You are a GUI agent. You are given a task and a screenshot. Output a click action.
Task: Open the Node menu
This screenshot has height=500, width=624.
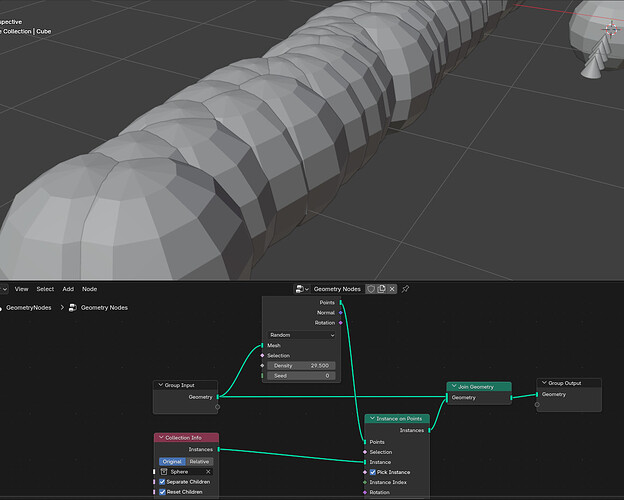[x=90, y=289]
